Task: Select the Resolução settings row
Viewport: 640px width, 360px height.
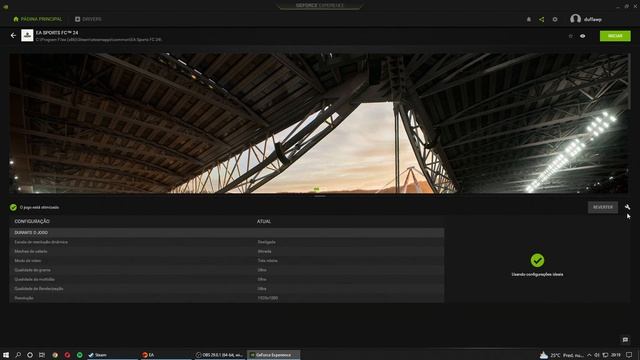Action: click(x=227, y=298)
